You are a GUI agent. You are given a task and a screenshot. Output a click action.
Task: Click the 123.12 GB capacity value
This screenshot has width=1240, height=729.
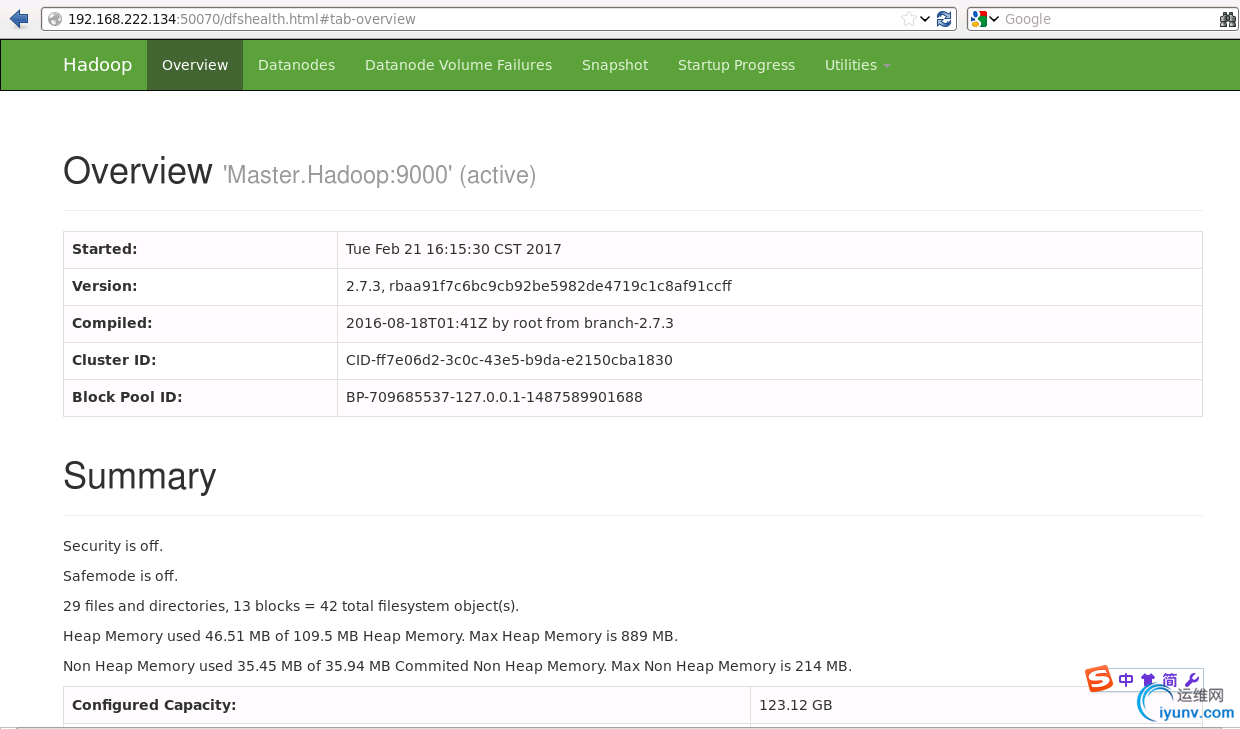(796, 705)
